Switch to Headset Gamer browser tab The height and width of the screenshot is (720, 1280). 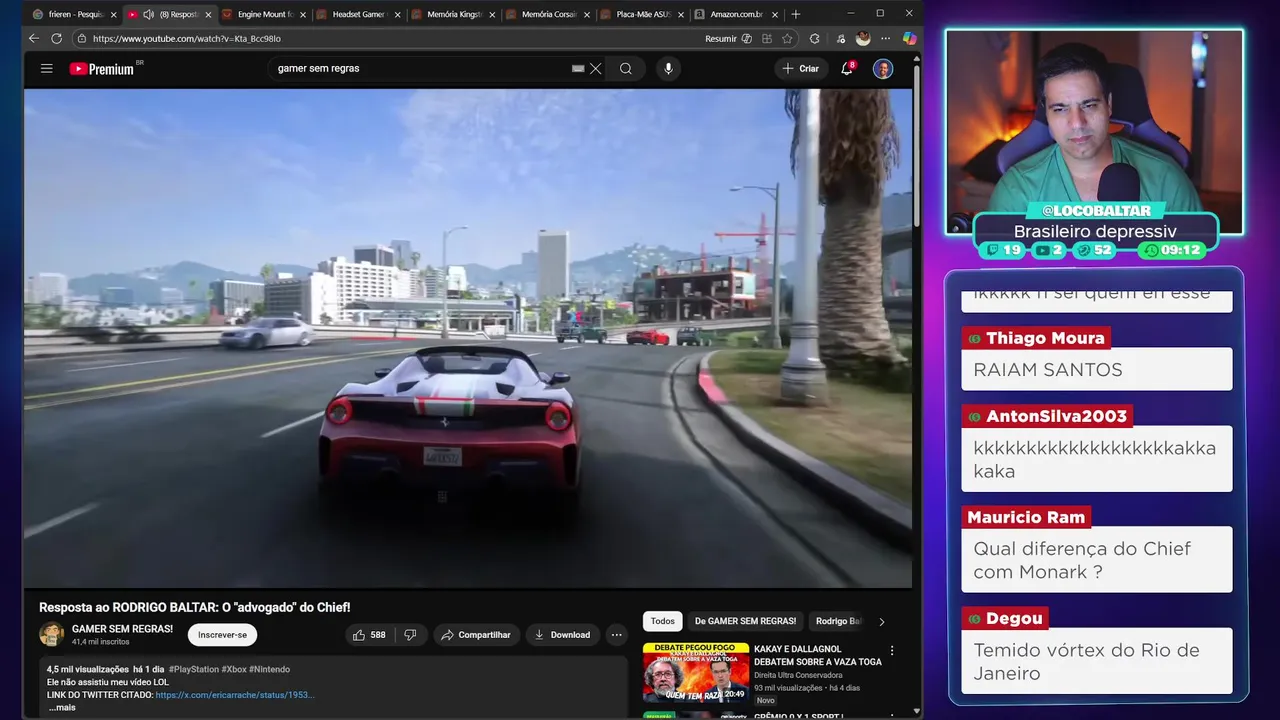(x=357, y=14)
